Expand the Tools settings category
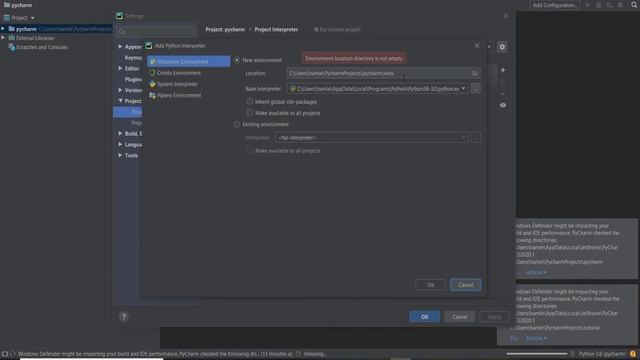640x360 pixels. [x=120, y=155]
